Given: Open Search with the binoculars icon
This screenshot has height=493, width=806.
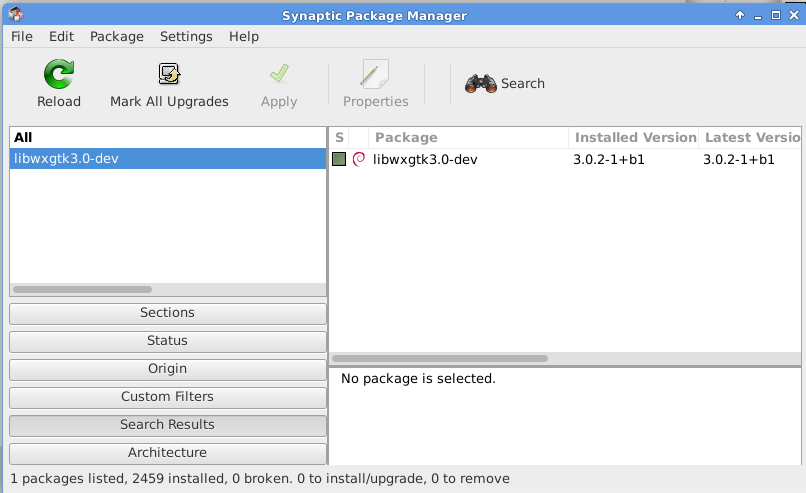Looking at the screenshot, I should (x=481, y=83).
